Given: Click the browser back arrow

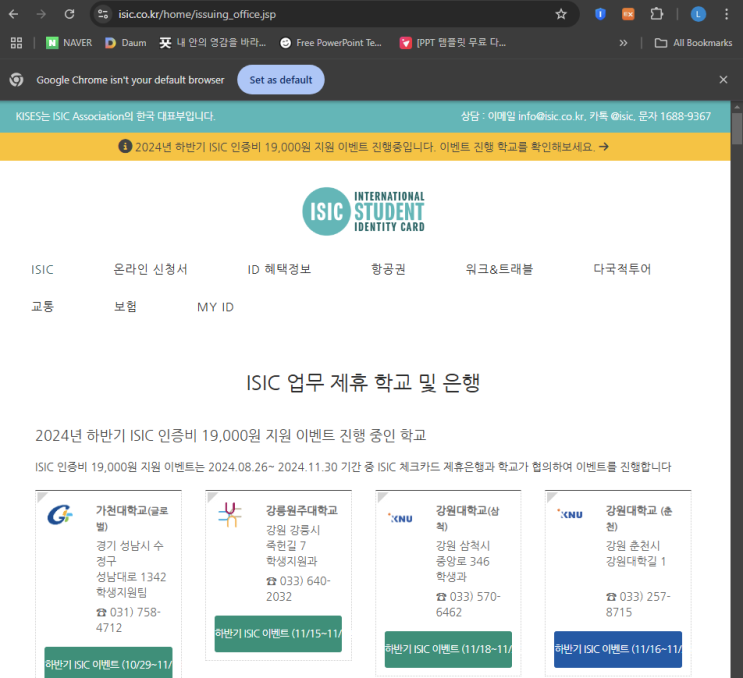Looking at the screenshot, I should pos(13,14).
